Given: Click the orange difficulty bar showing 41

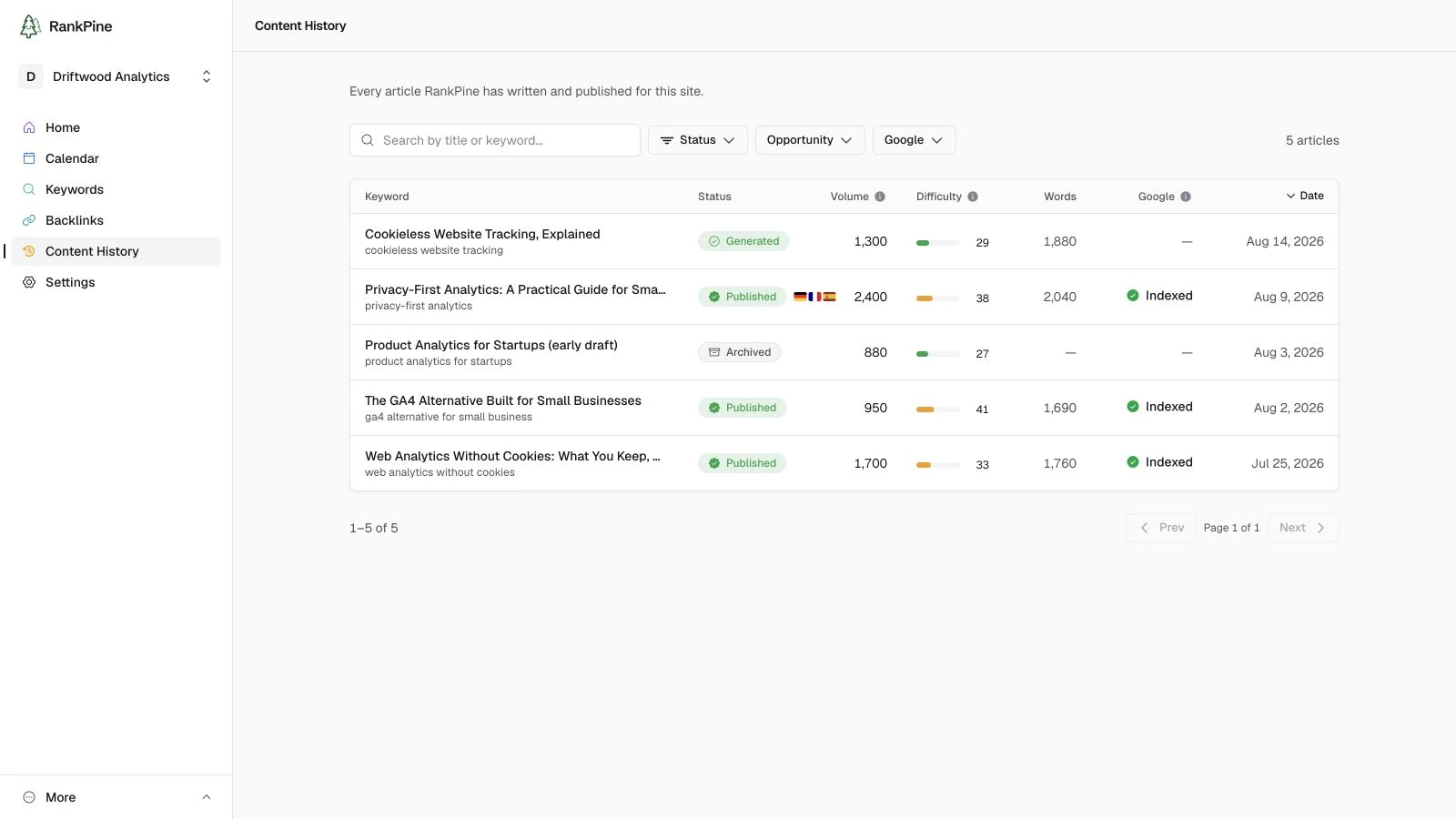Looking at the screenshot, I should tap(938, 409).
